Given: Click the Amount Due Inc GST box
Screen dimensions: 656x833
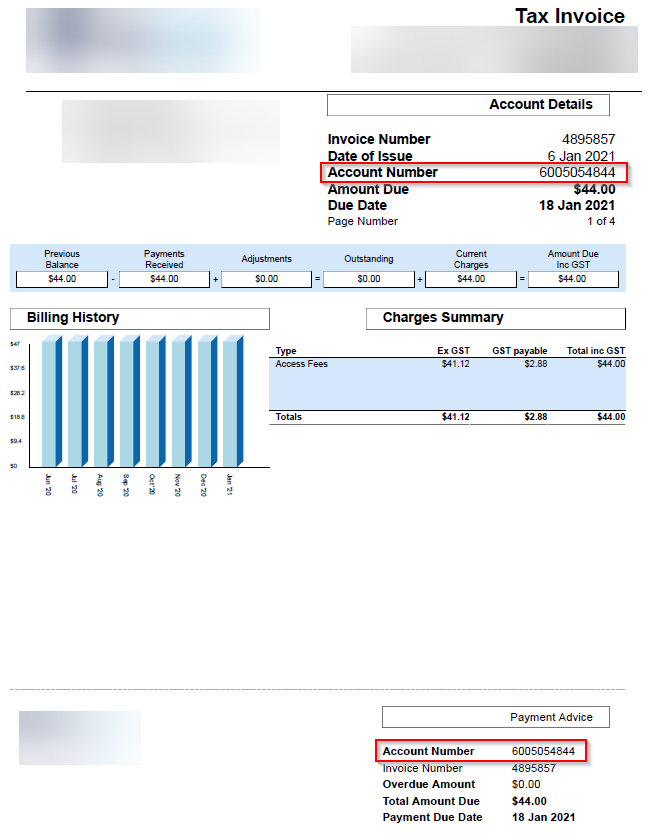Looking at the screenshot, I should click(x=572, y=279).
